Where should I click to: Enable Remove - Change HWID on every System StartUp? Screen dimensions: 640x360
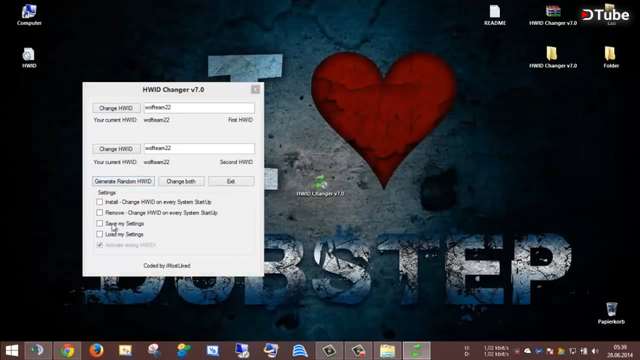[100, 213]
